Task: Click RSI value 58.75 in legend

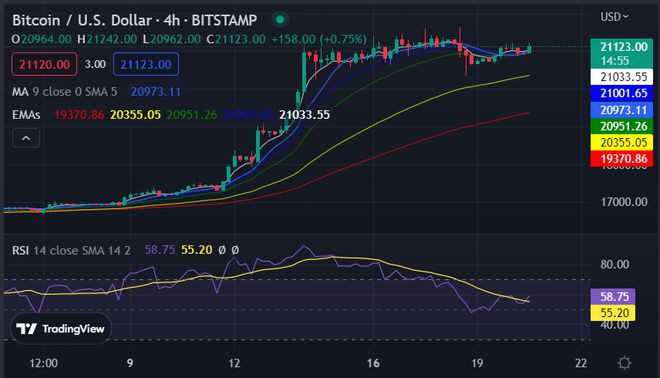Action: 160,250
